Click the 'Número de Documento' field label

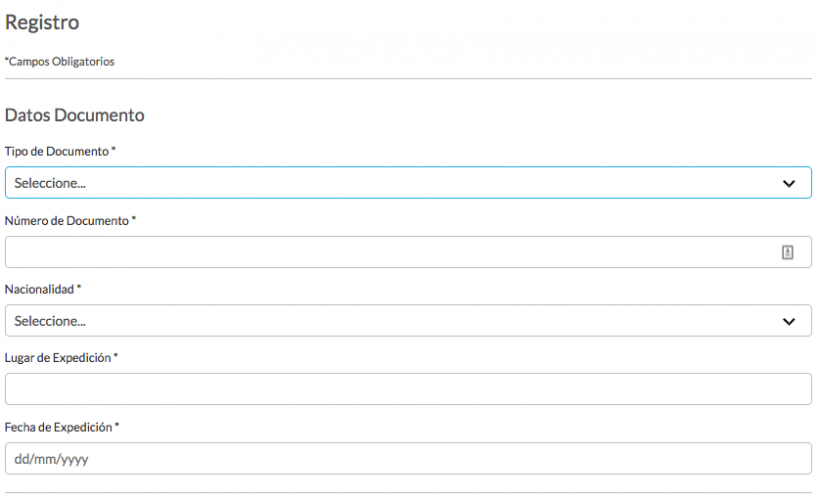[x=66, y=220]
